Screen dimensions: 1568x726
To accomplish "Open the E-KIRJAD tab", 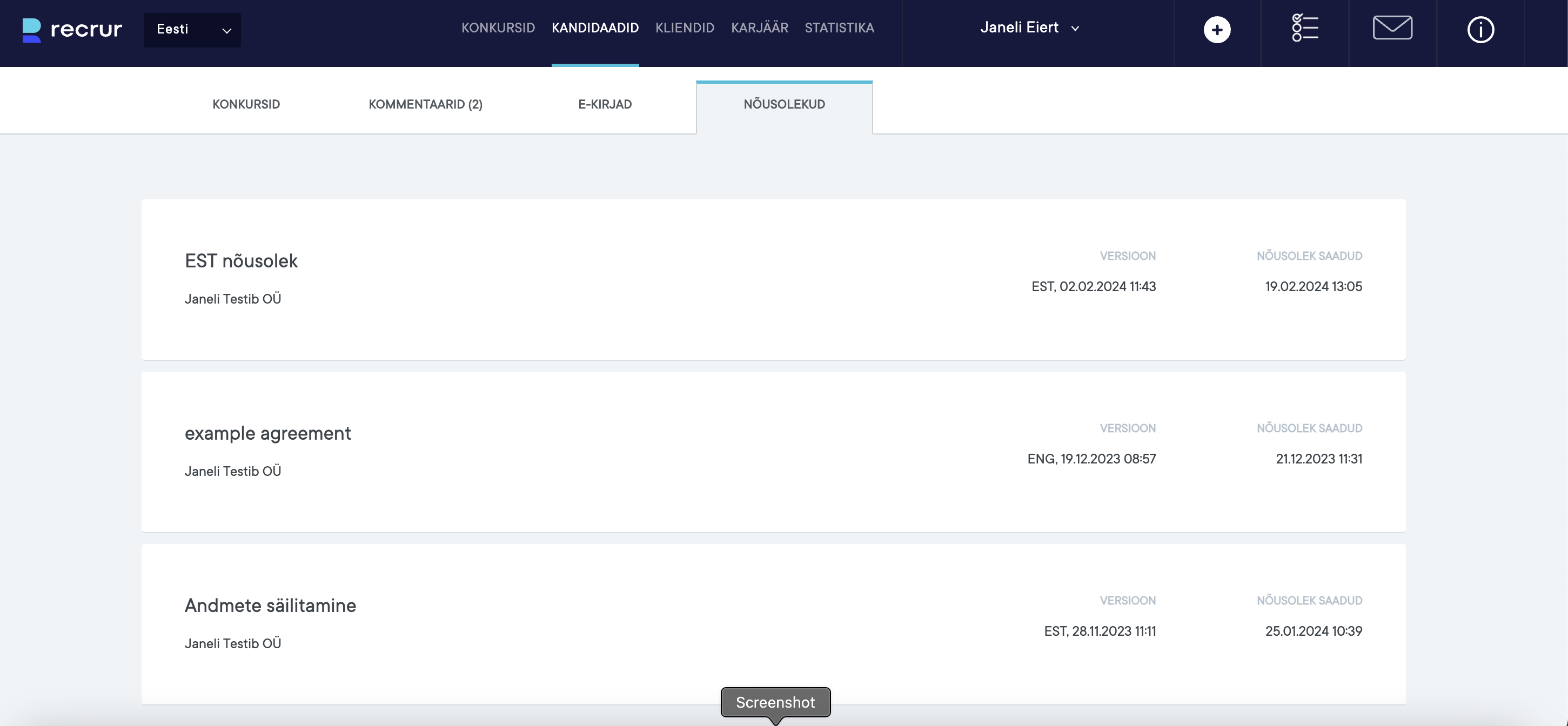I will point(605,104).
